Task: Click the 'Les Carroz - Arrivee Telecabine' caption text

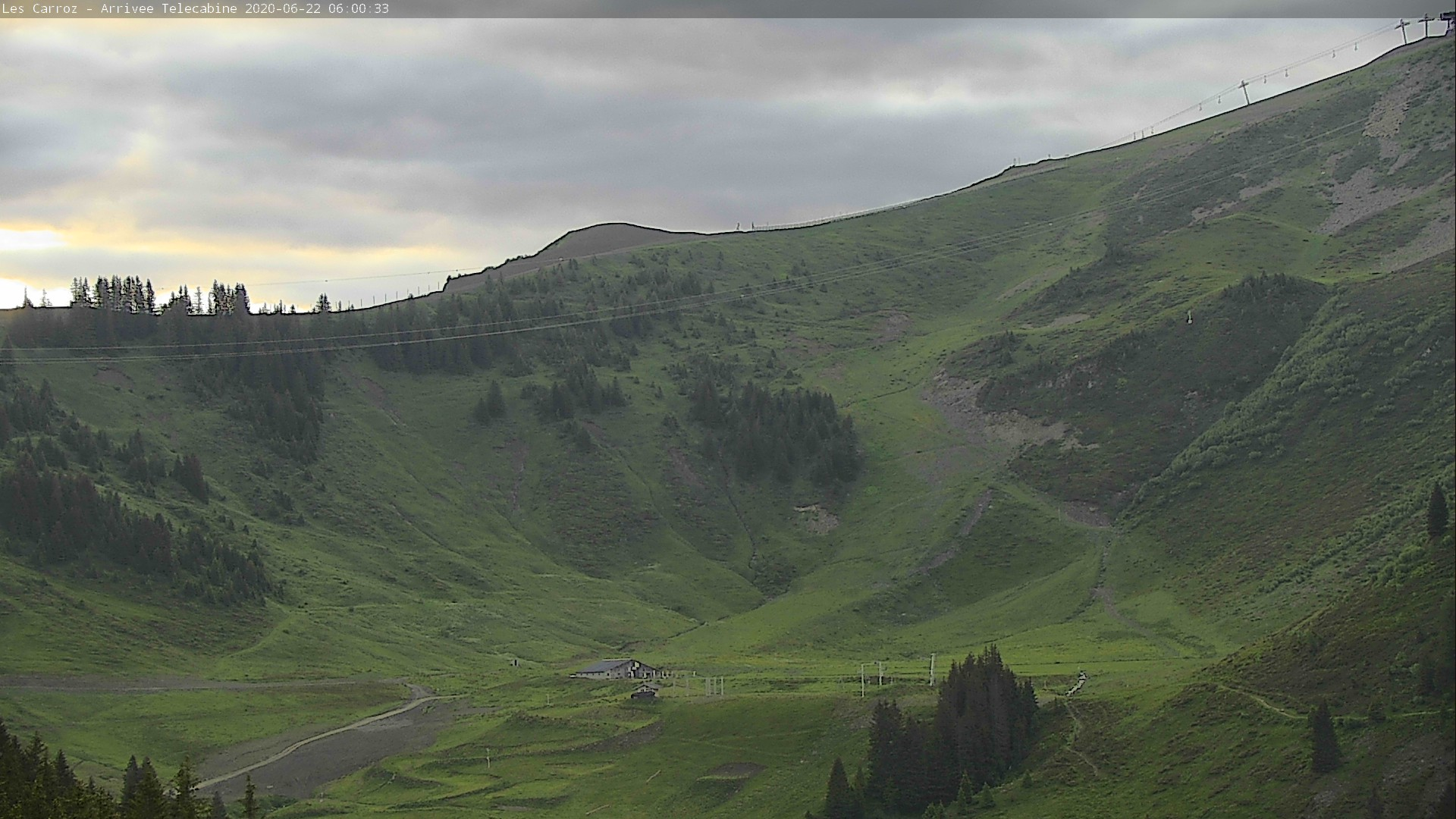Action: (x=120, y=9)
